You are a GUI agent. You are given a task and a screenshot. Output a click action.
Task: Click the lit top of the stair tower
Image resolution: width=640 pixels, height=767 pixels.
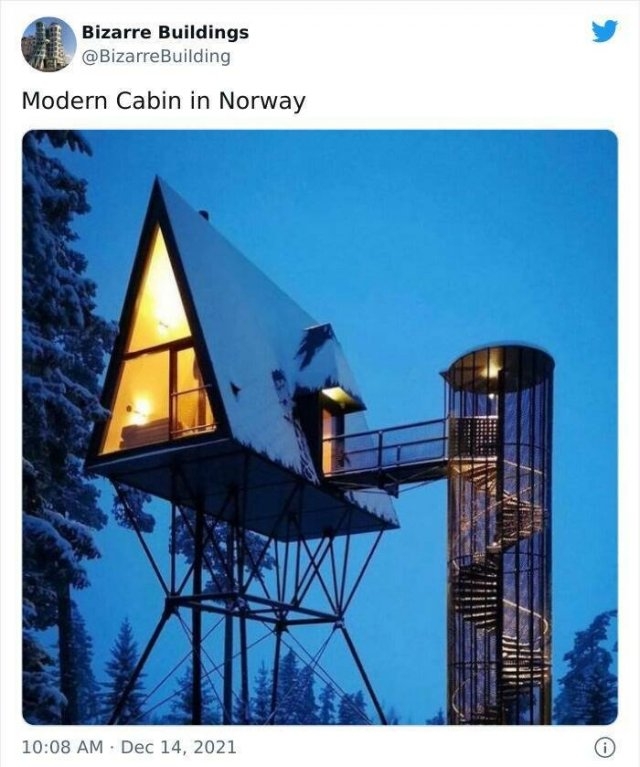click(x=499, y=369)
